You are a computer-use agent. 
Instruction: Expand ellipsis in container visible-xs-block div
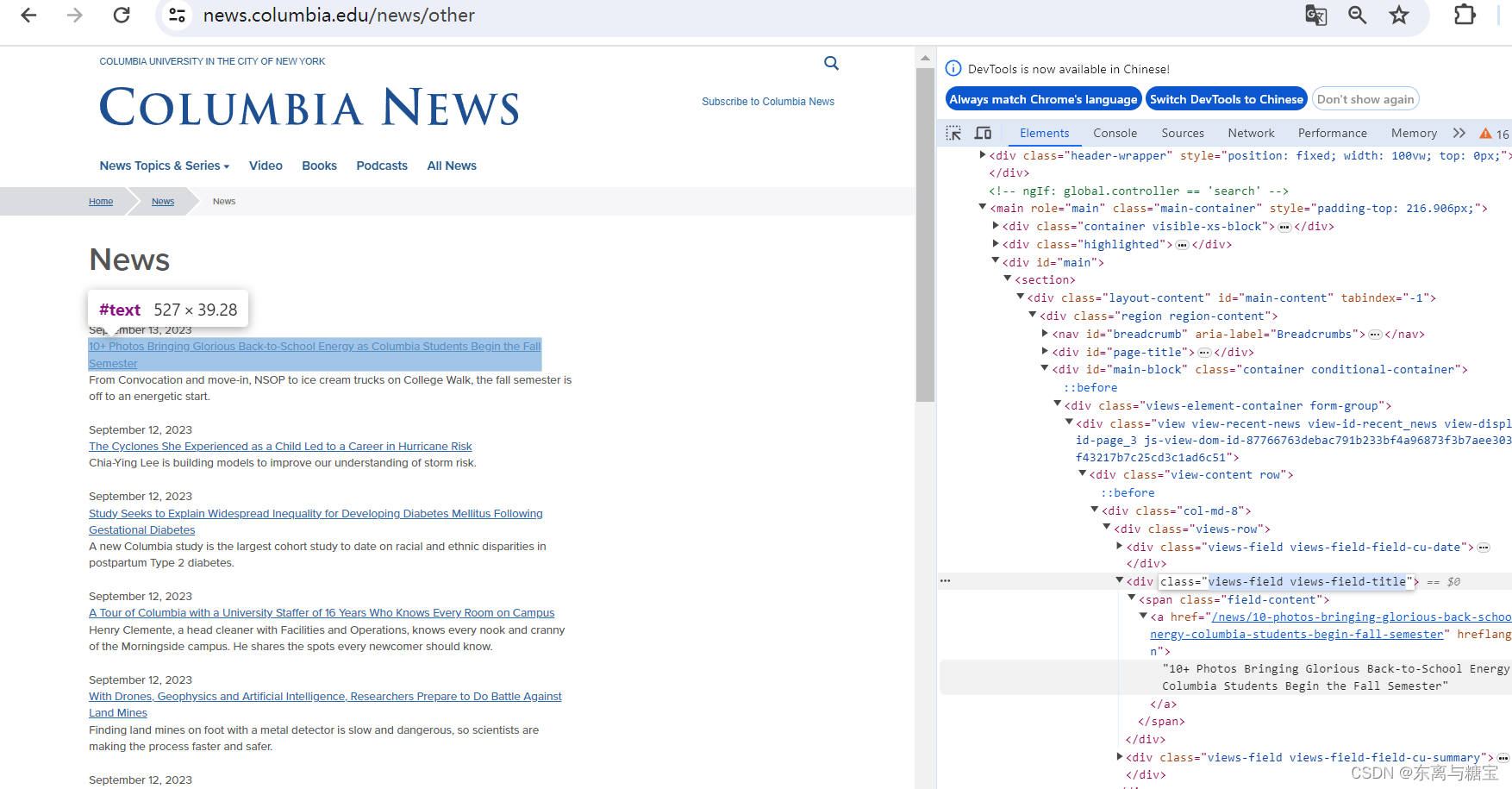click(x=1284, y=227)
